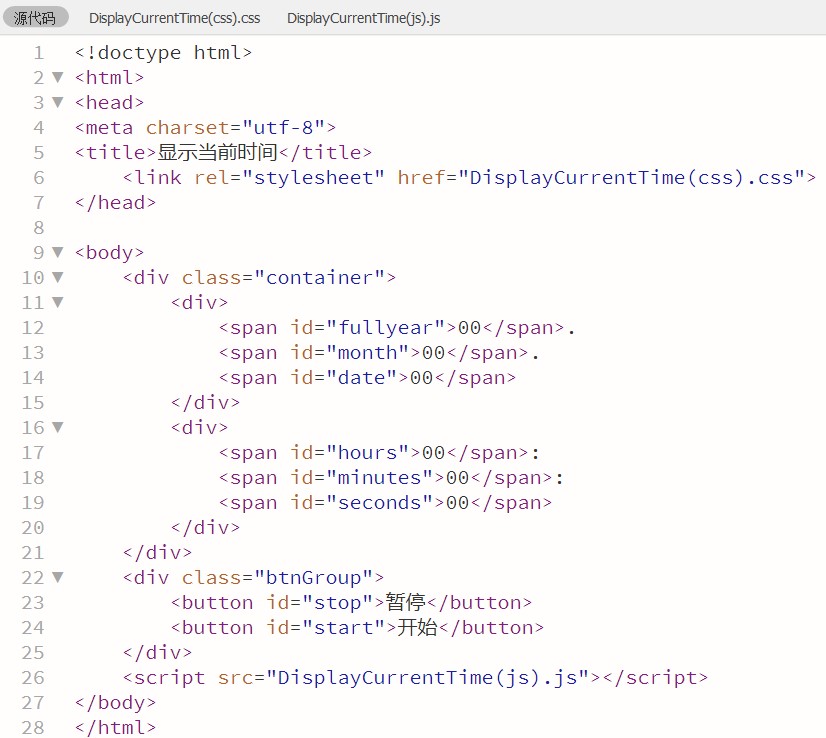The height and width of the screenshot is (738, 826).
Task: Click the closing </div> on line 21
Action: tap(158, 553)
